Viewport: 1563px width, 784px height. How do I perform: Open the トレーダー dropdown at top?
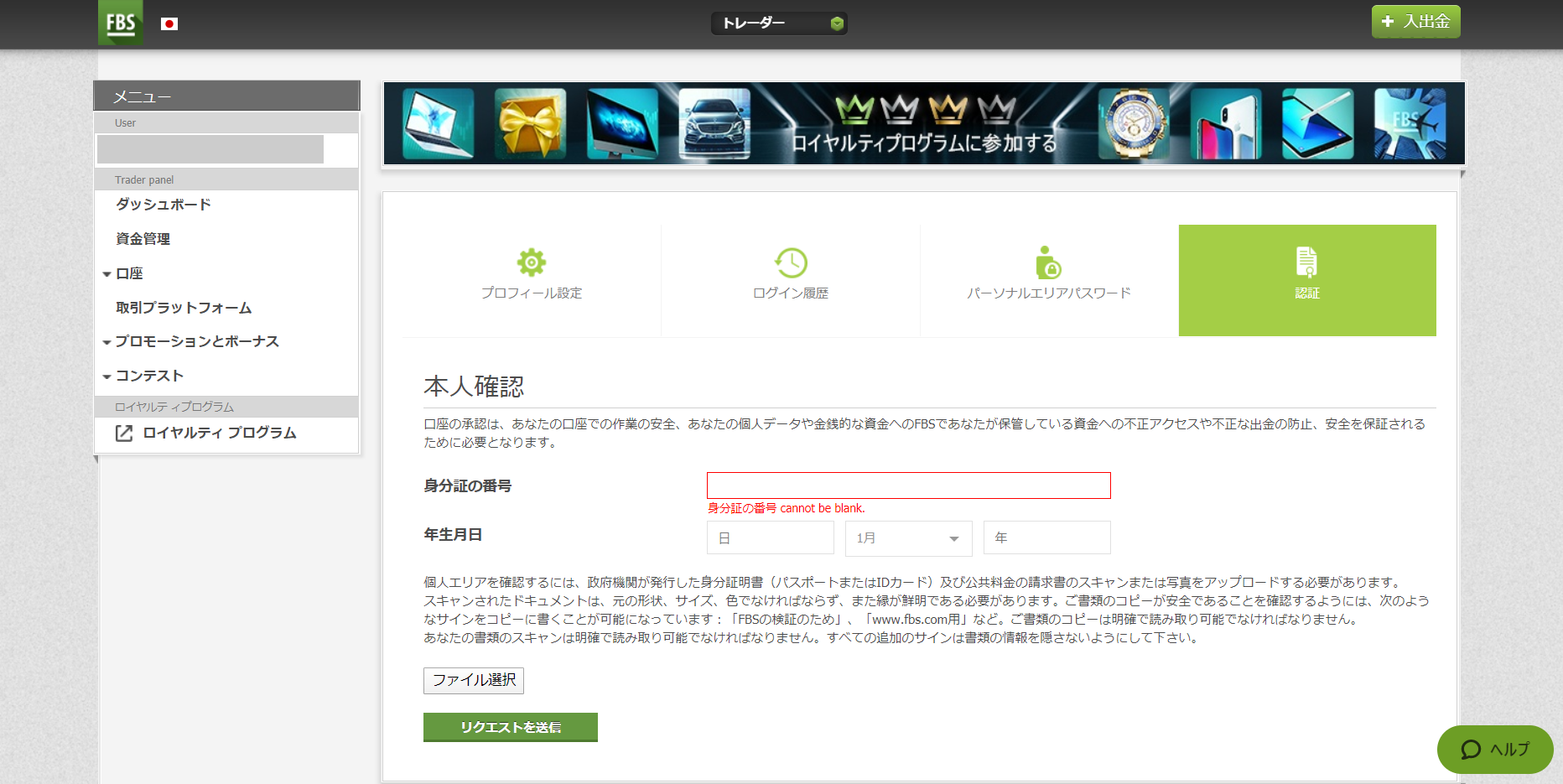(778, 23)
